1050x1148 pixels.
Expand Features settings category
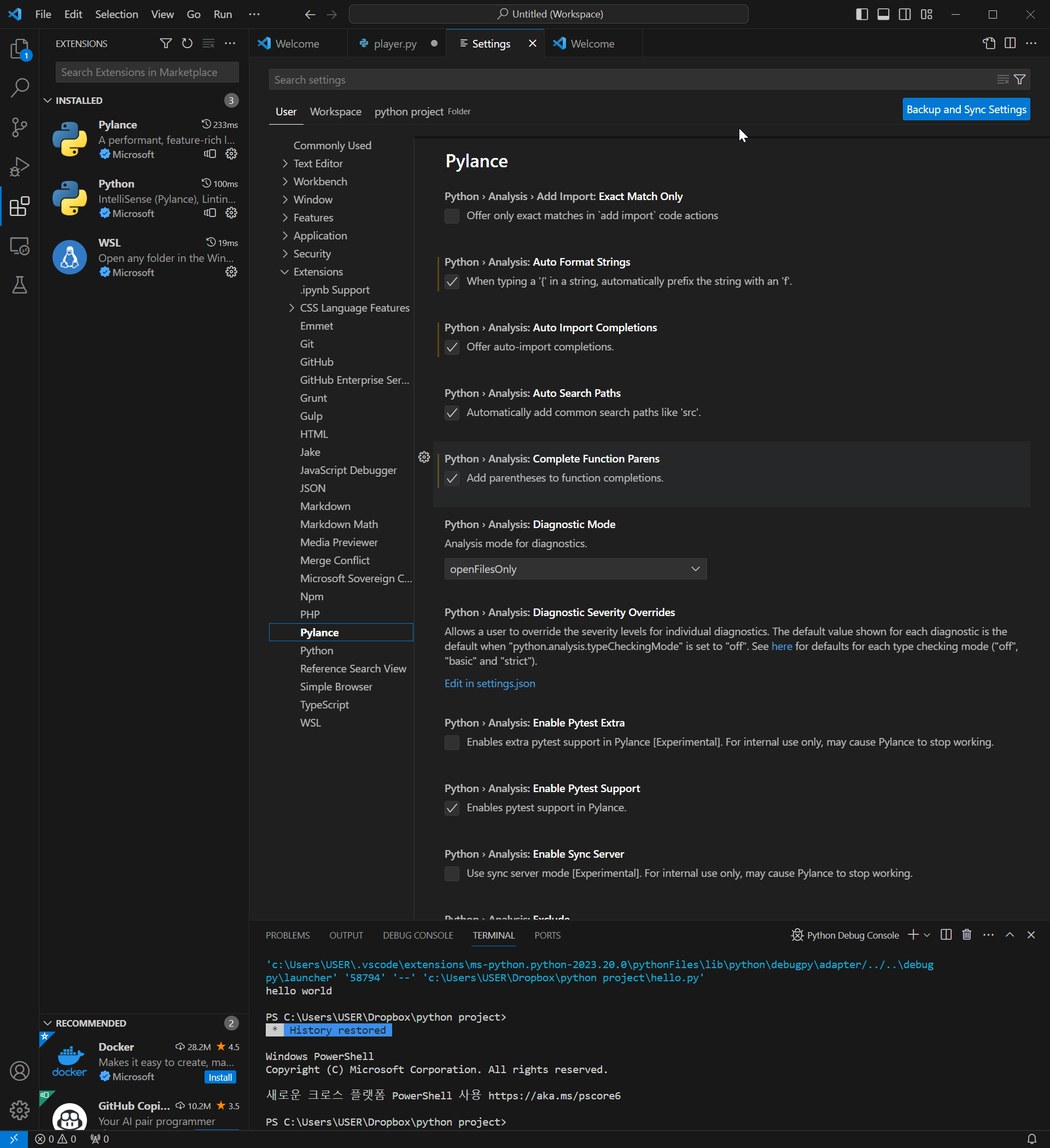[285, 218]
